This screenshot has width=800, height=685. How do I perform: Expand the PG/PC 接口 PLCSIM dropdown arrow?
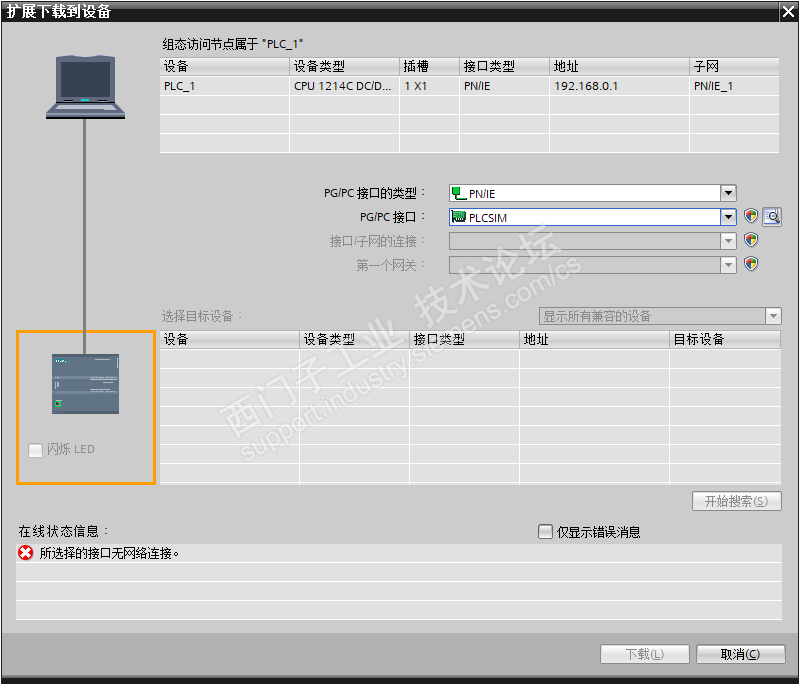pos(728,217)
